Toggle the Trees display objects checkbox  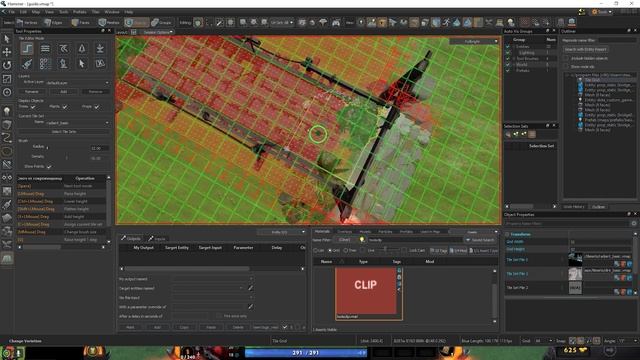33,107
